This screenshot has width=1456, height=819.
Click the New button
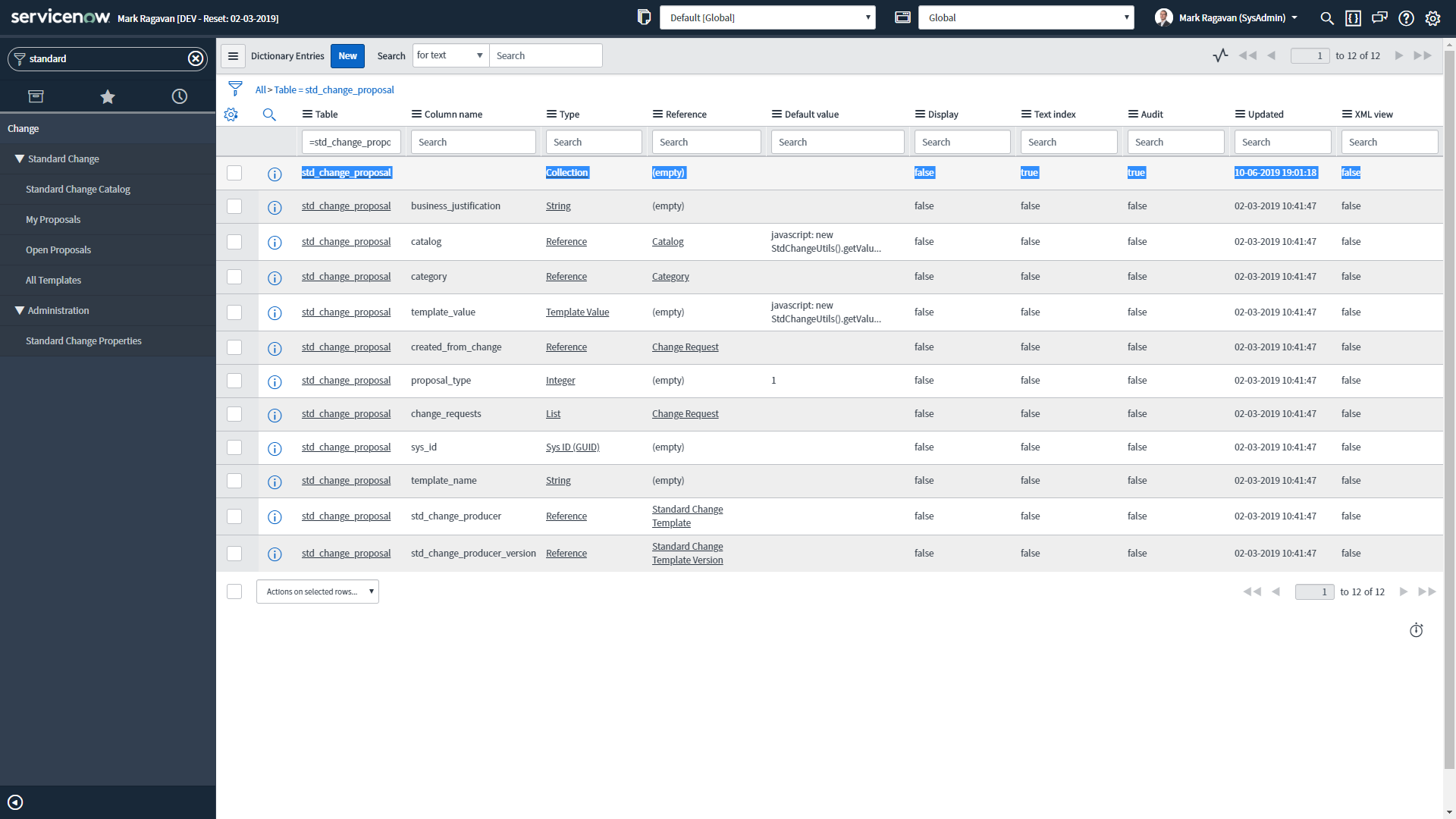347,55
